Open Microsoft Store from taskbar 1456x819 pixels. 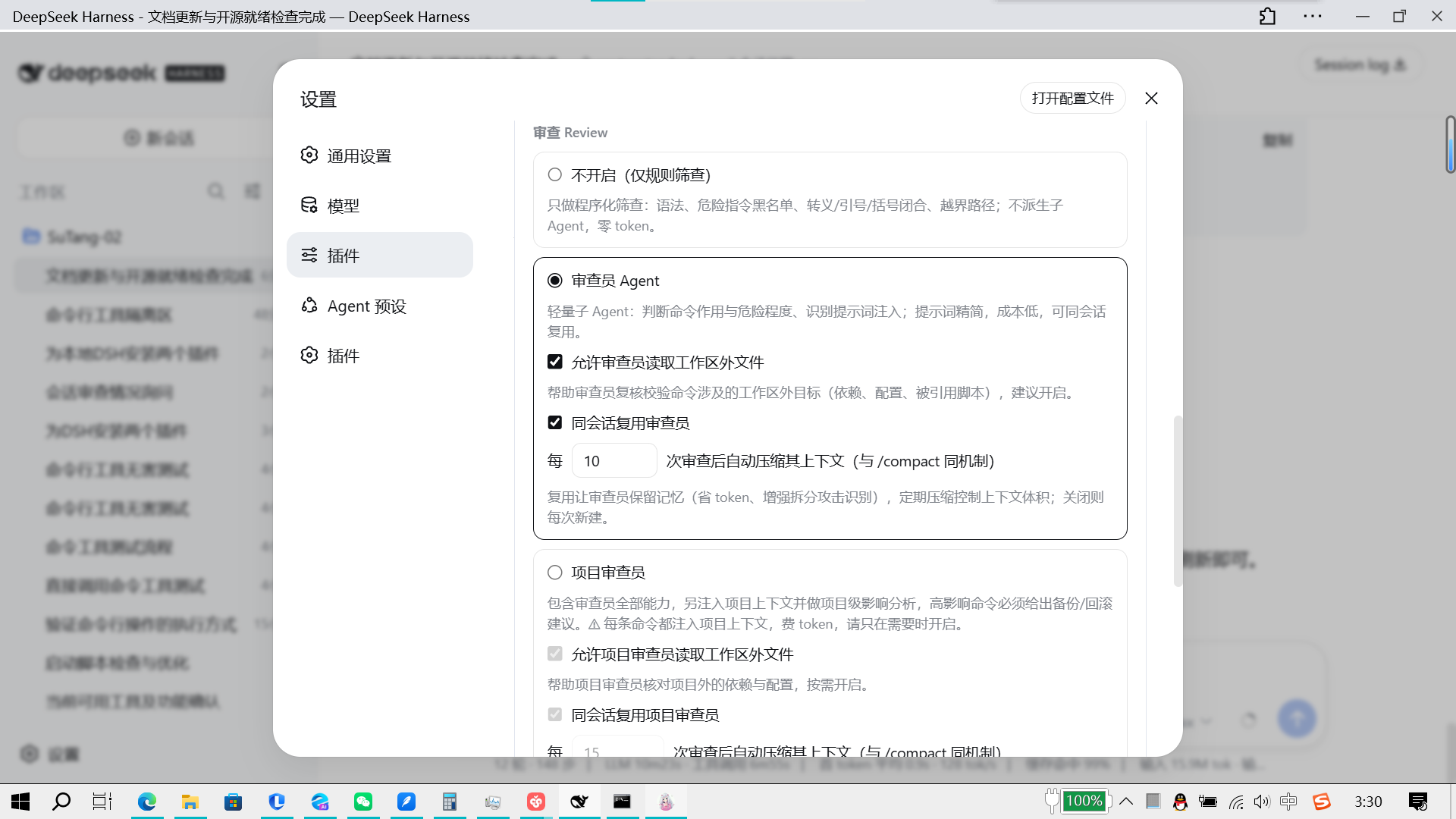pos(233,802)
